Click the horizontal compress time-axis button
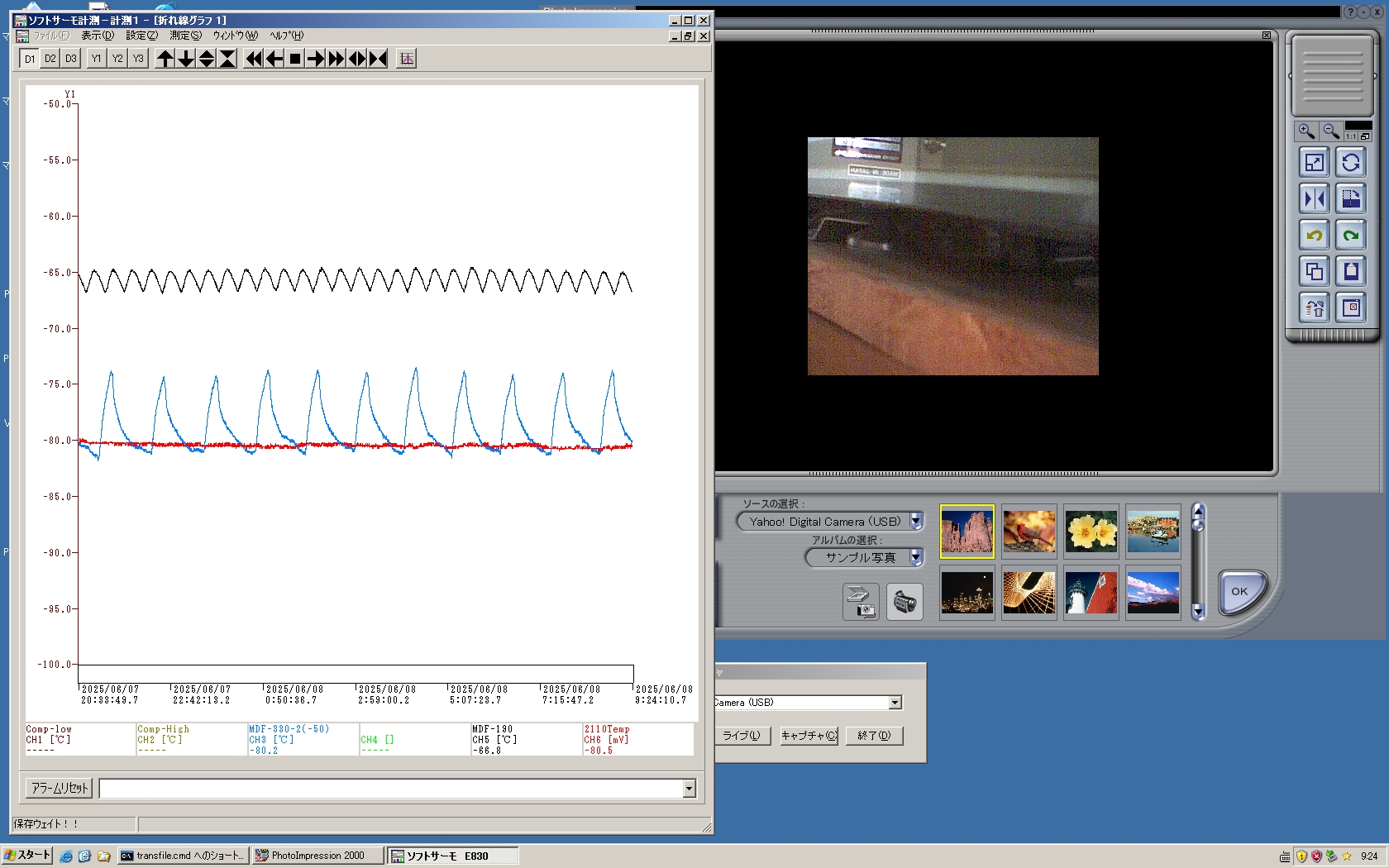 (378, 59)
